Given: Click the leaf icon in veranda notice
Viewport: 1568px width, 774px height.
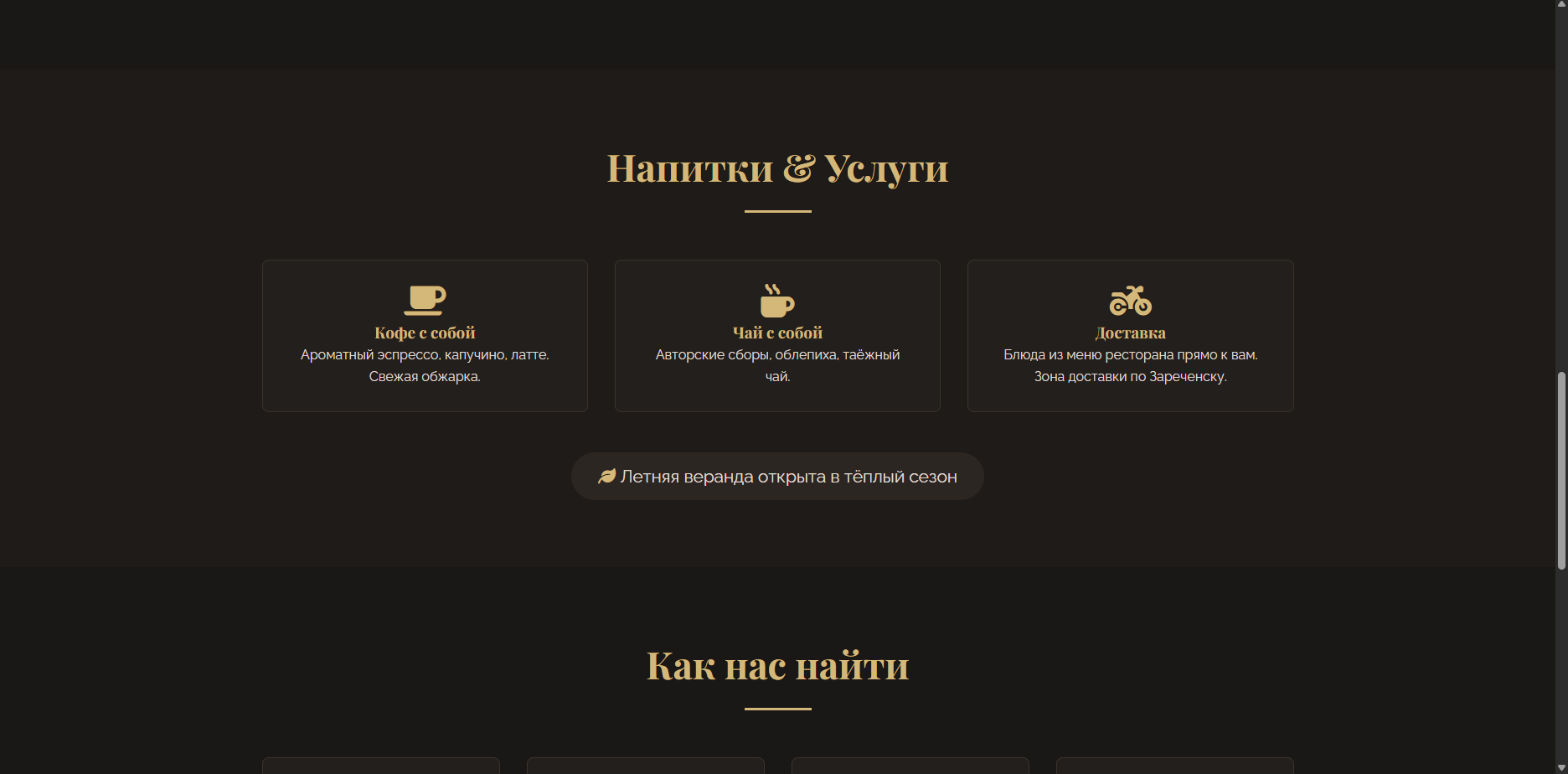Looking at the screenshot, I should point(607,477).
